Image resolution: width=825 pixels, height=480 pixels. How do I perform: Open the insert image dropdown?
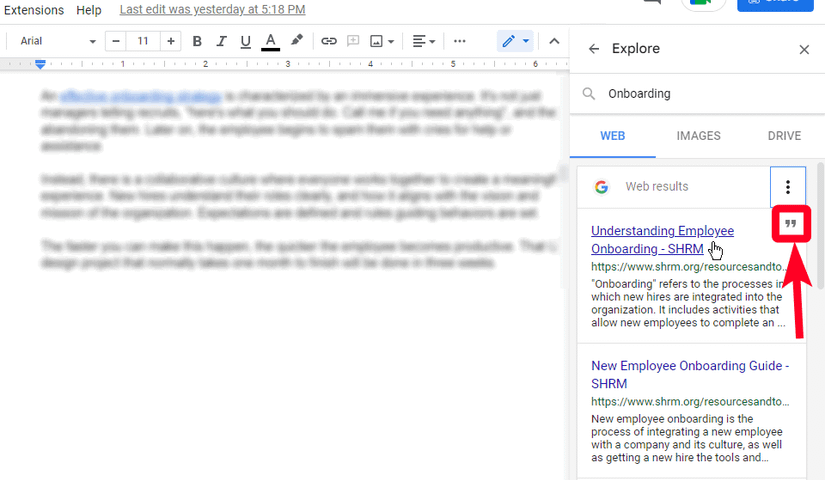click(x=382, y=41)
